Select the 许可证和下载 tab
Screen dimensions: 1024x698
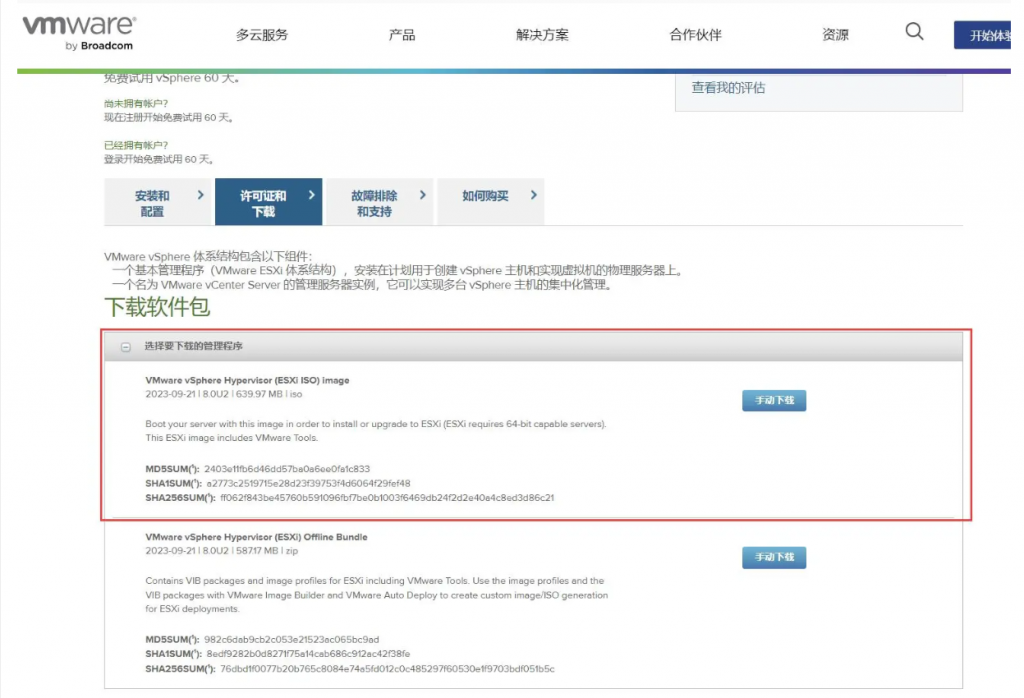tap(263, 203)
